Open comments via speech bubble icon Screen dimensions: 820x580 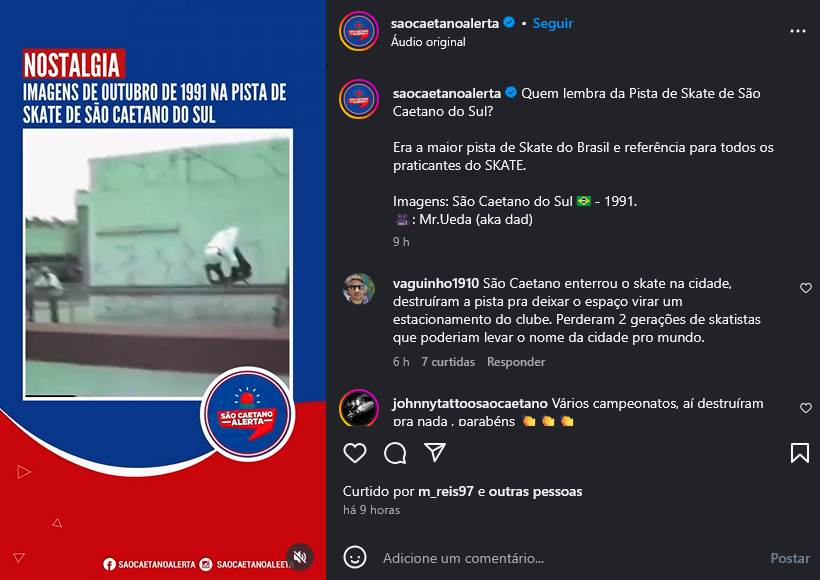pos(395,453)
